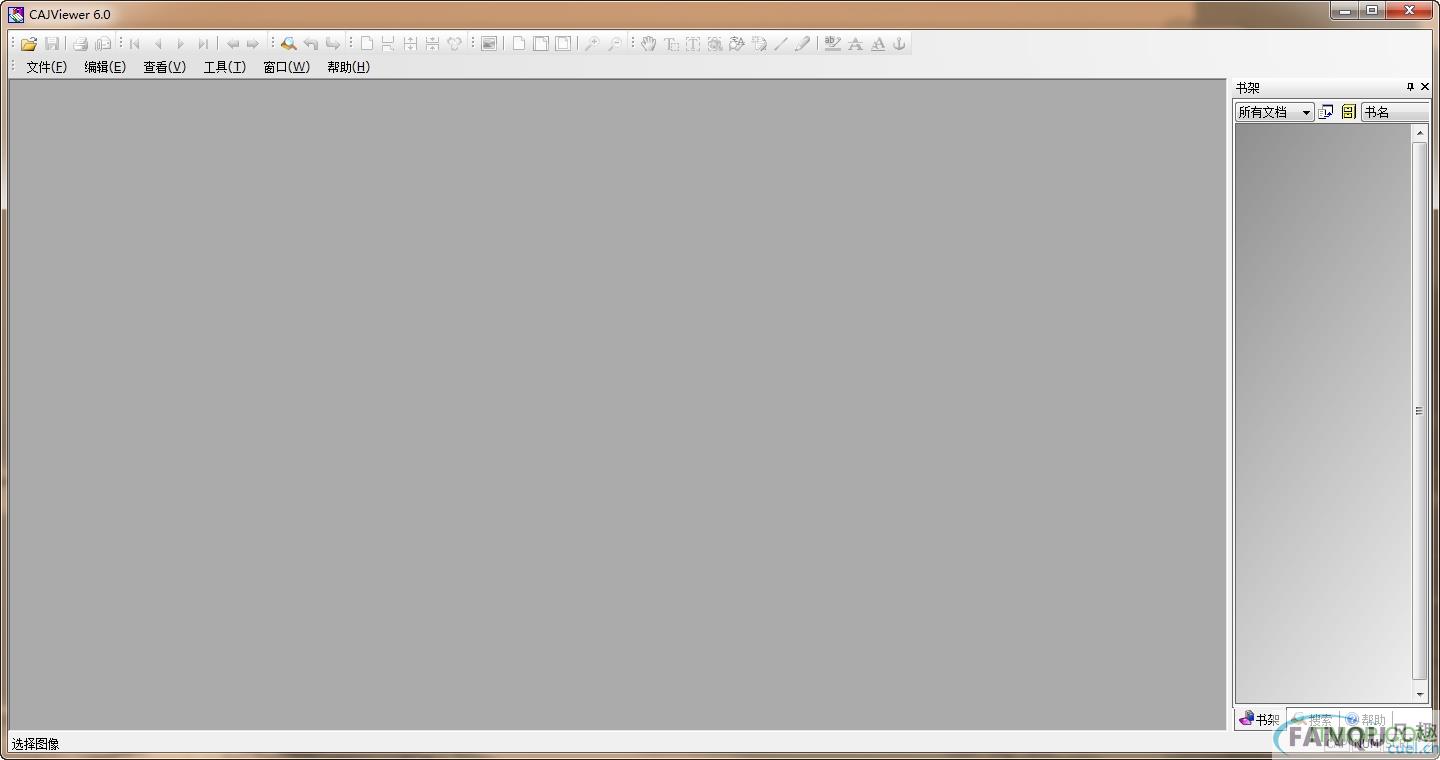1440x760 pixels.
Task: Select the text selection tool icon
Action: coord(671,44)
